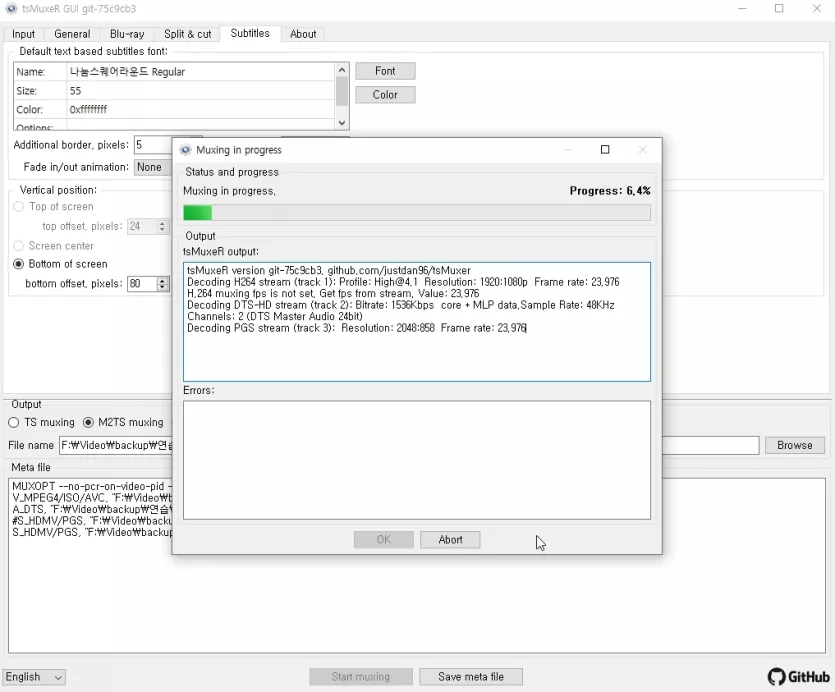Click the tsMuxeR output log area

click(x=416, y=322)
